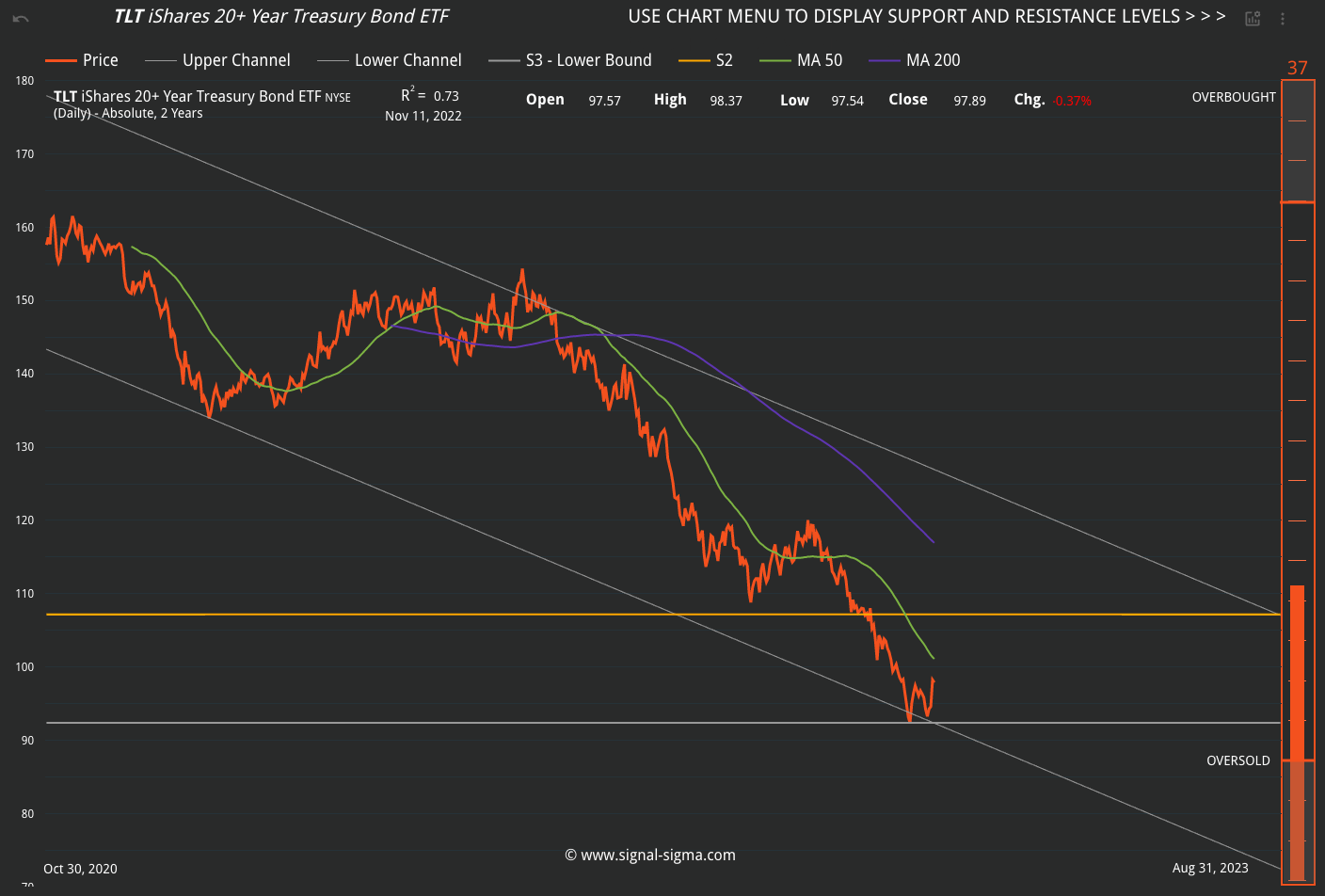Click the Open 97.57 value
Viewport: 1325px width, 896px height.
pos(604,101)
